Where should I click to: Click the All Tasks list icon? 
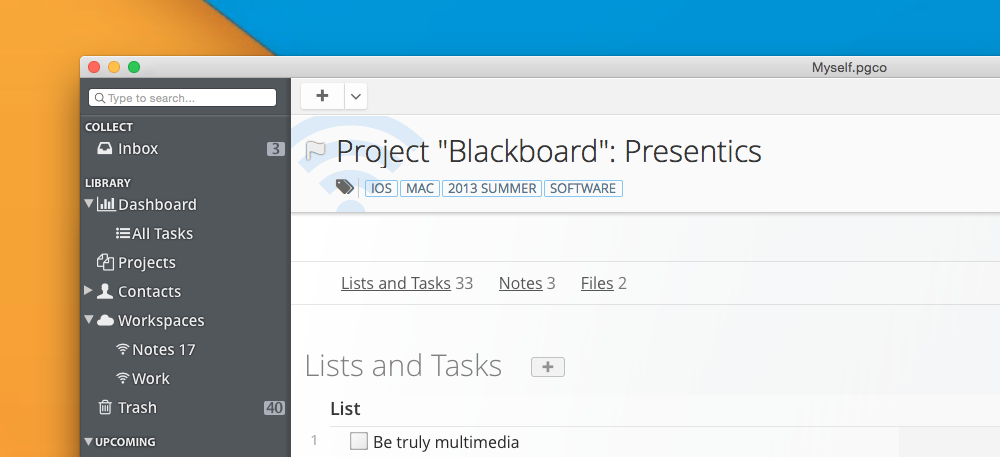[122, 233]
